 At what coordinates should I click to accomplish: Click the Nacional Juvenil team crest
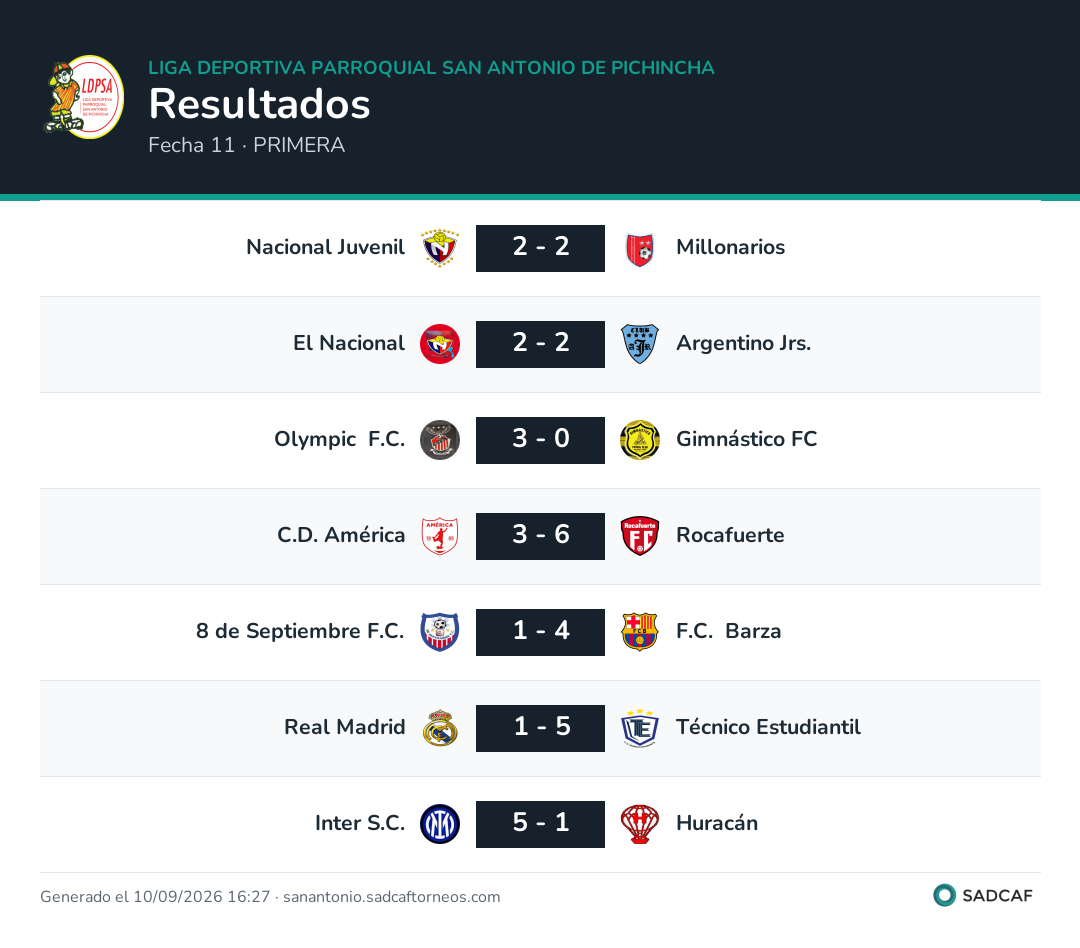[440, 248]
